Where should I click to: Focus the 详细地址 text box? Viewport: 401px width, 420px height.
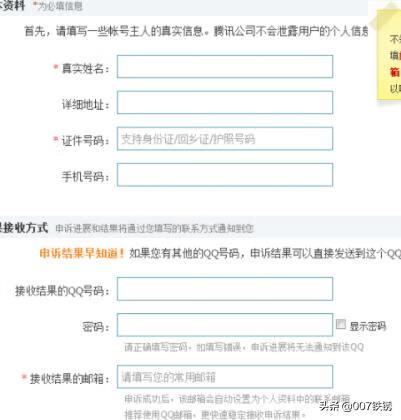coord(225,102)
